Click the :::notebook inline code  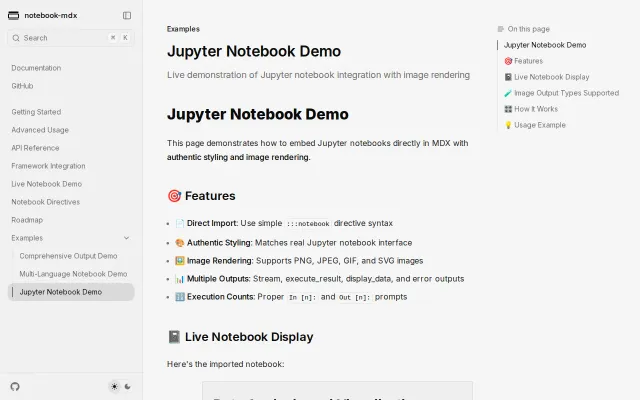pos(308,224)
